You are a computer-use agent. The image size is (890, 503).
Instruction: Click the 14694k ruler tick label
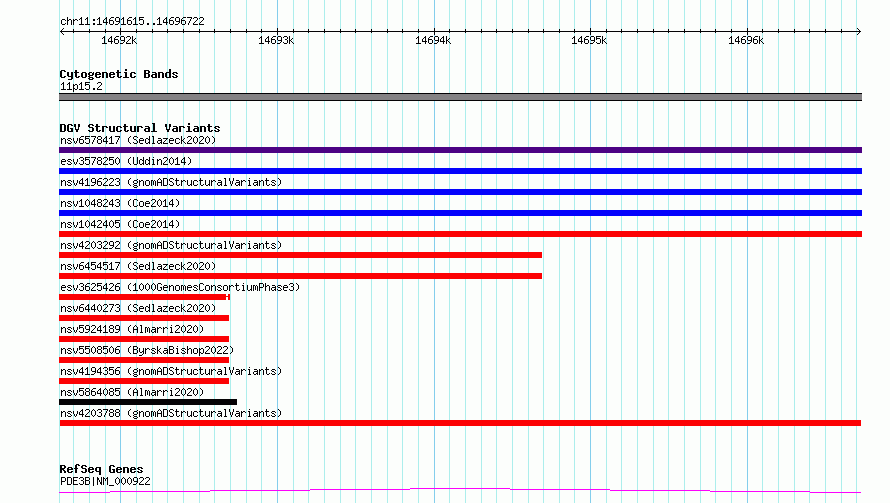click(433, 40)
